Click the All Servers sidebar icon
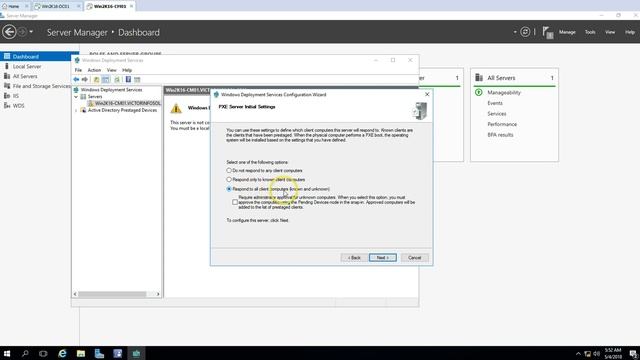The height and width of the screenshot is (360, 640). 7,76
